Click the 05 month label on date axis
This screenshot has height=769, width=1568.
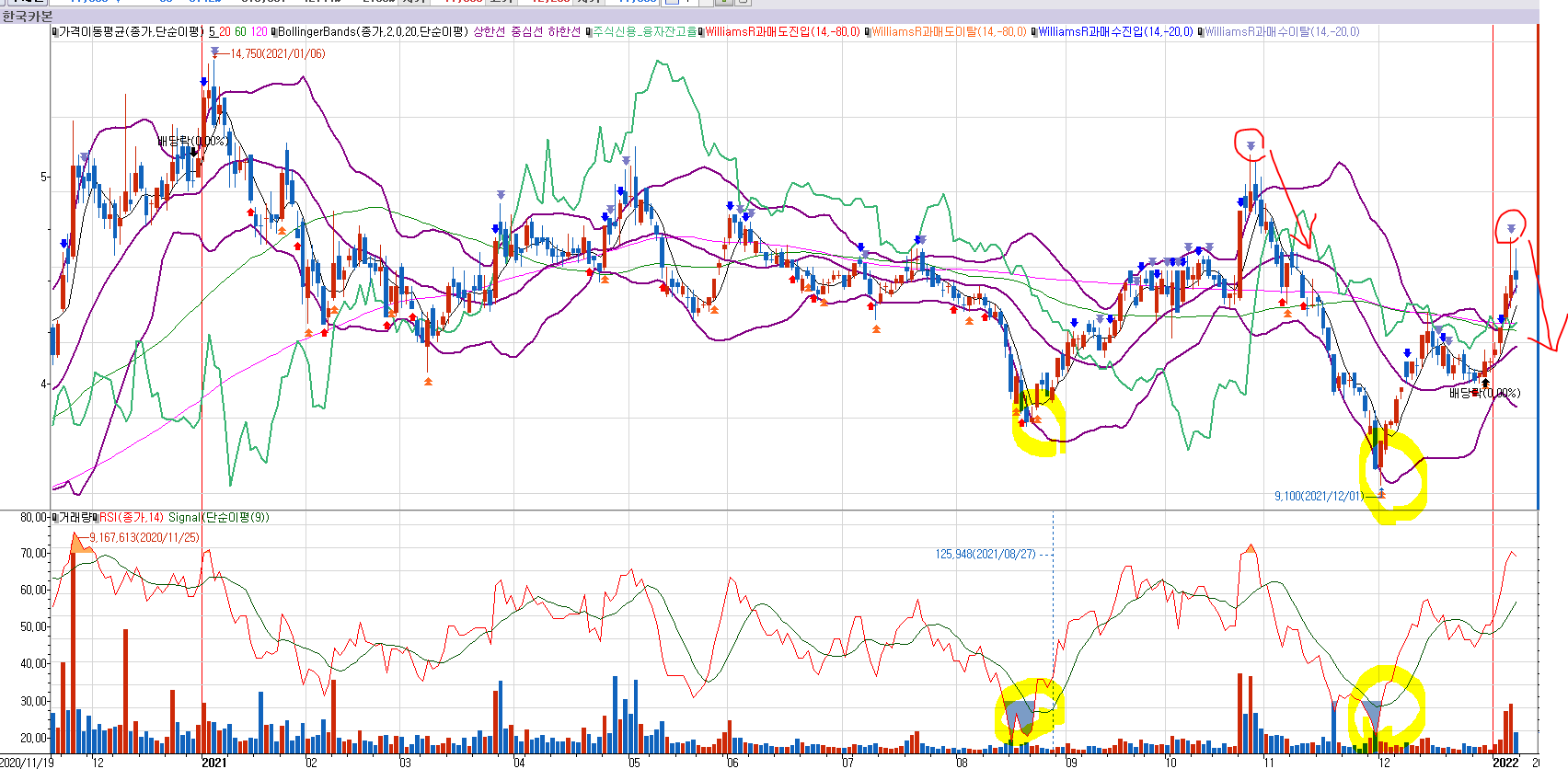tap(634, 762)
